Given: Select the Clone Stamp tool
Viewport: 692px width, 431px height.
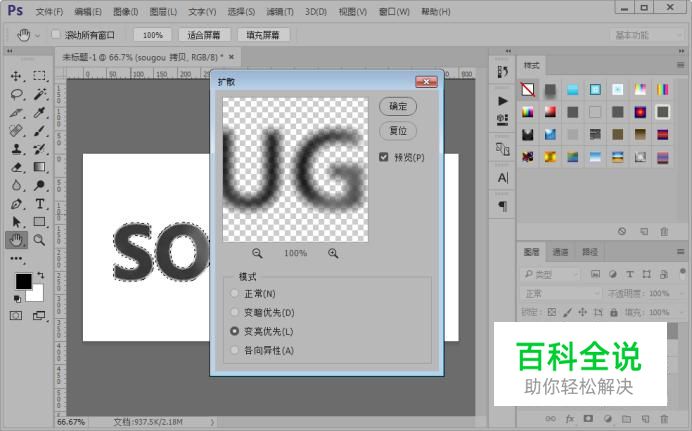Looking at the screenshot, I should point(16,149).
